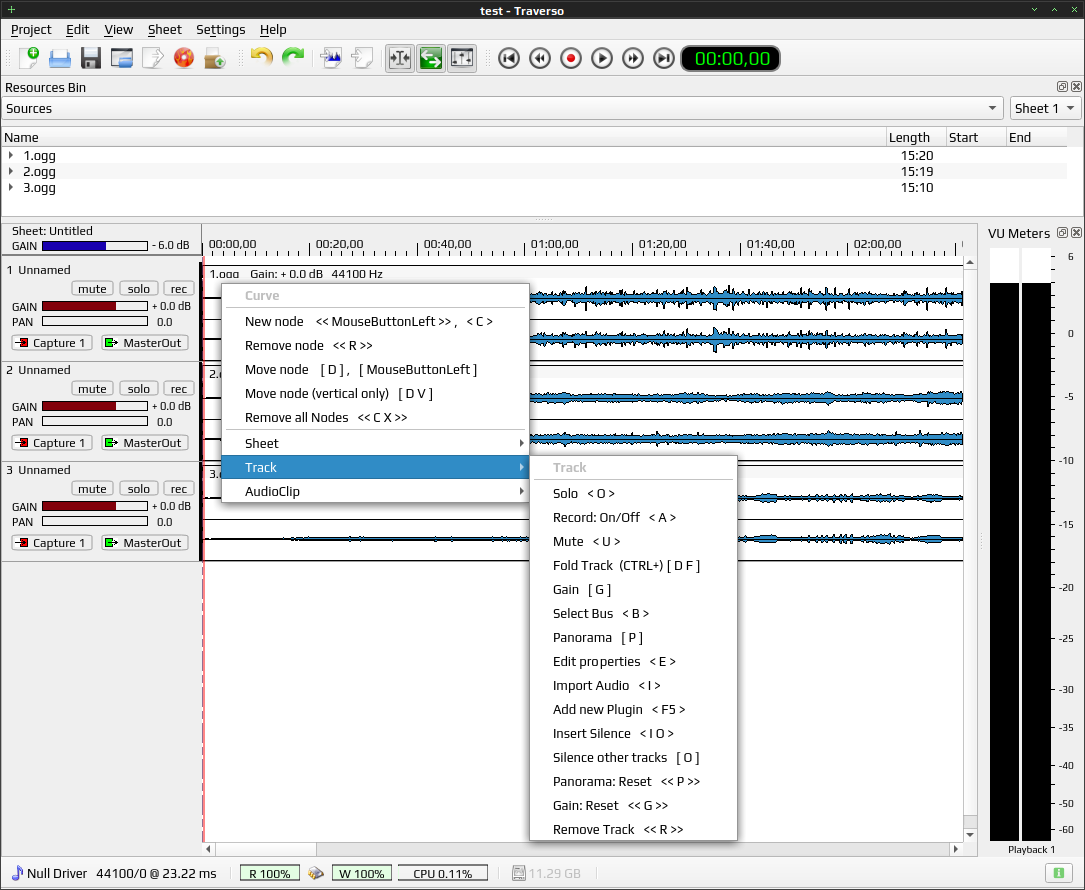This screenshot has width=1085, height=890.
Task: Click the play transport button
Action: click(602, 58)
